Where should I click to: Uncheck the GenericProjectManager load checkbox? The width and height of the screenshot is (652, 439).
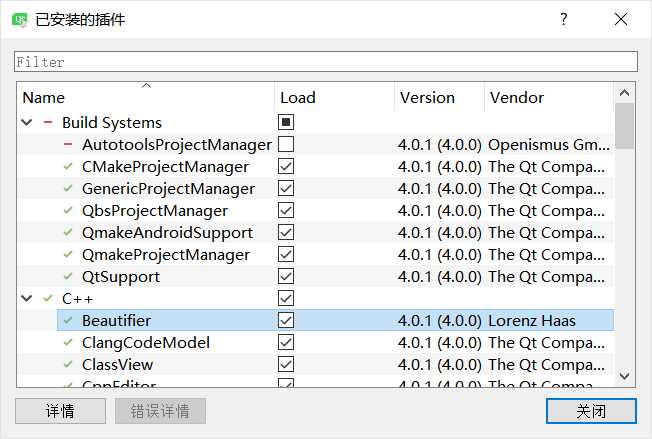(x=286, y=188)
